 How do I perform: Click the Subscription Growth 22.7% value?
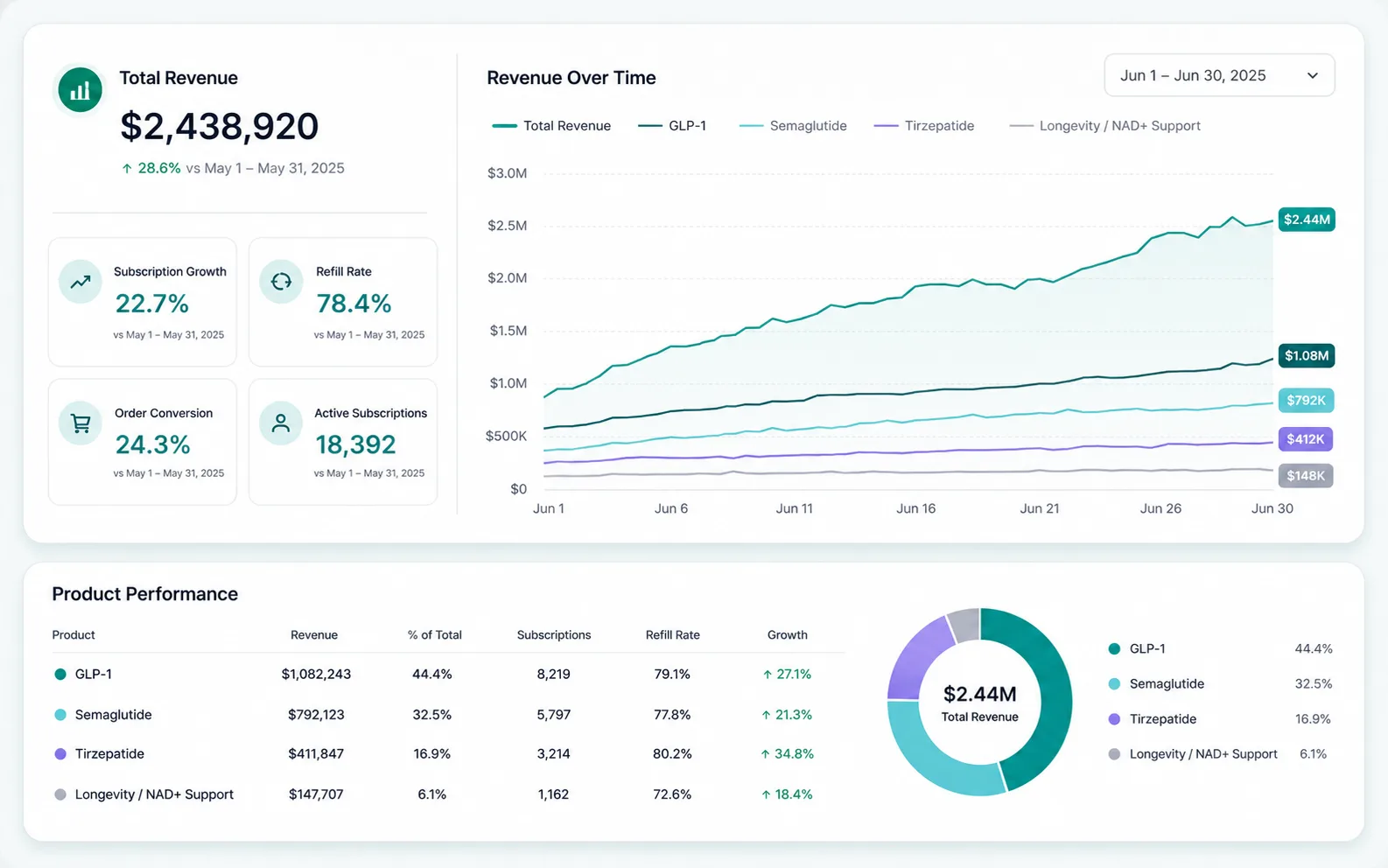152,304
